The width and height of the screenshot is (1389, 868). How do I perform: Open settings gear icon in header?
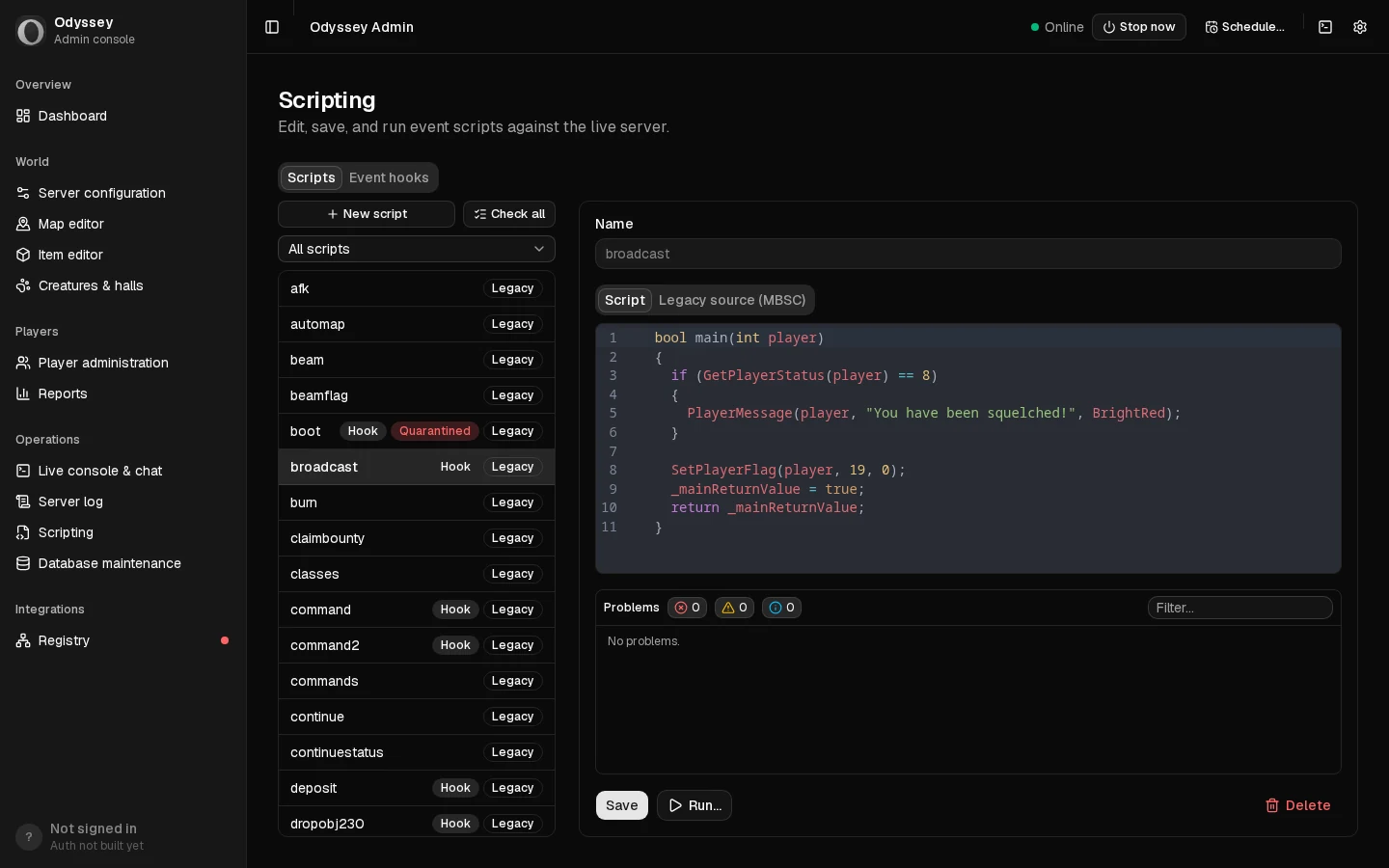pos(1360,27)
